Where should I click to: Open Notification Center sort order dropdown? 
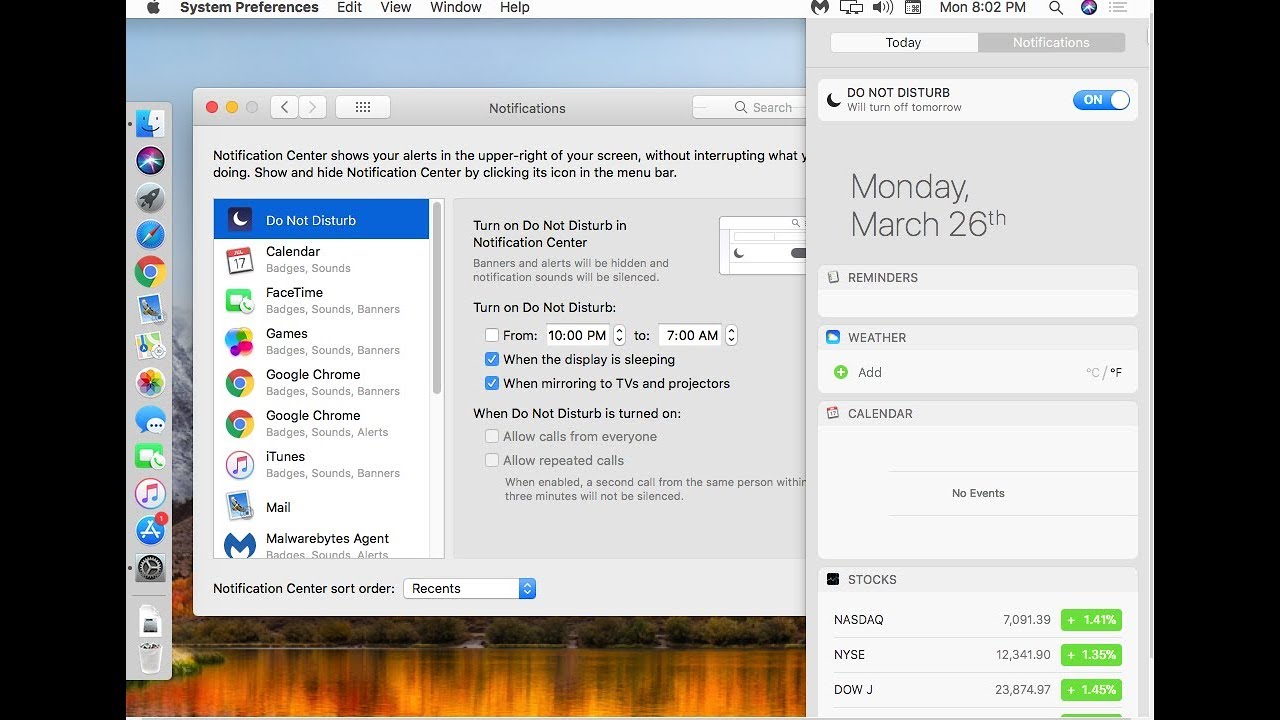pyautogui.click(x=470, y=588)
